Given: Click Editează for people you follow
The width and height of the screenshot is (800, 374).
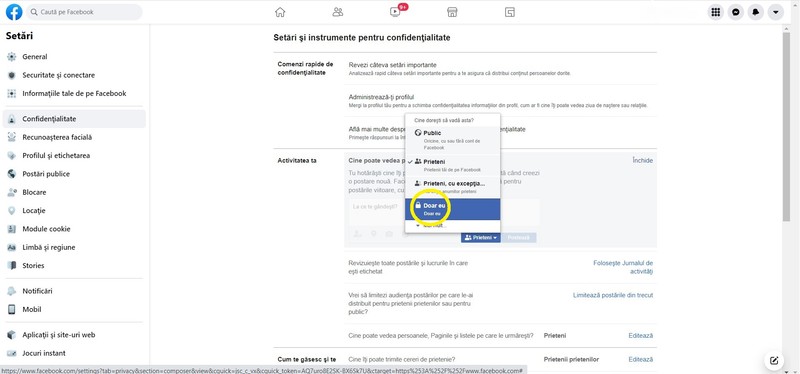Looking at the screenshot, I should point(640,336).
